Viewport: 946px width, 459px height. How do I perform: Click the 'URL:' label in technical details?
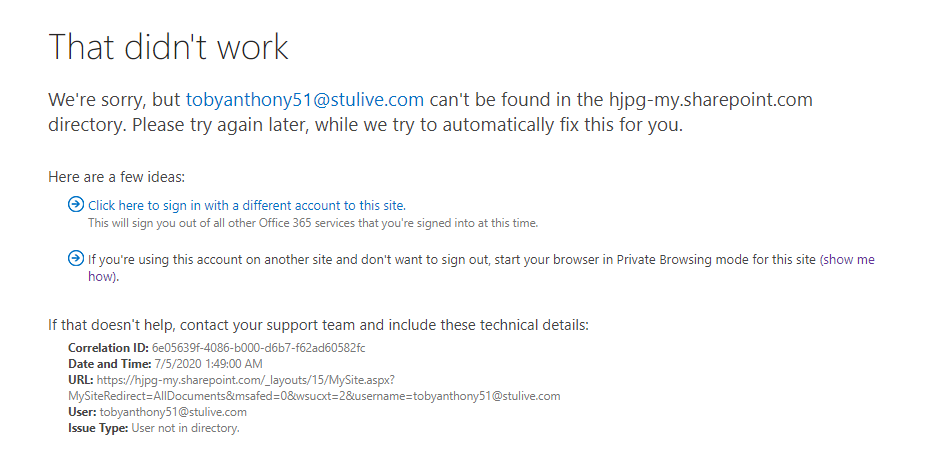[x=80, y=380]
